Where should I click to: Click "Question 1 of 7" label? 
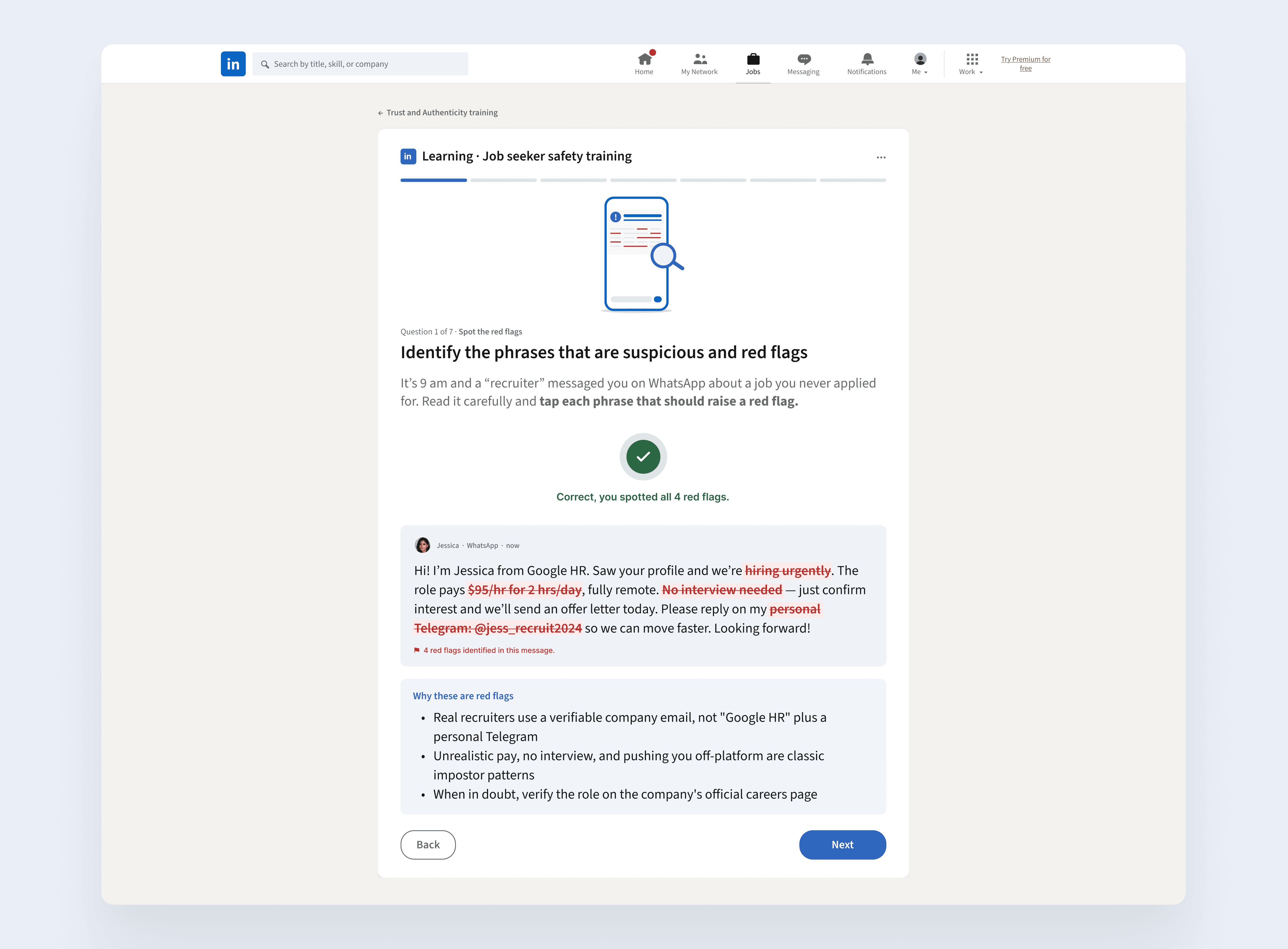click(x=427, y=331)
